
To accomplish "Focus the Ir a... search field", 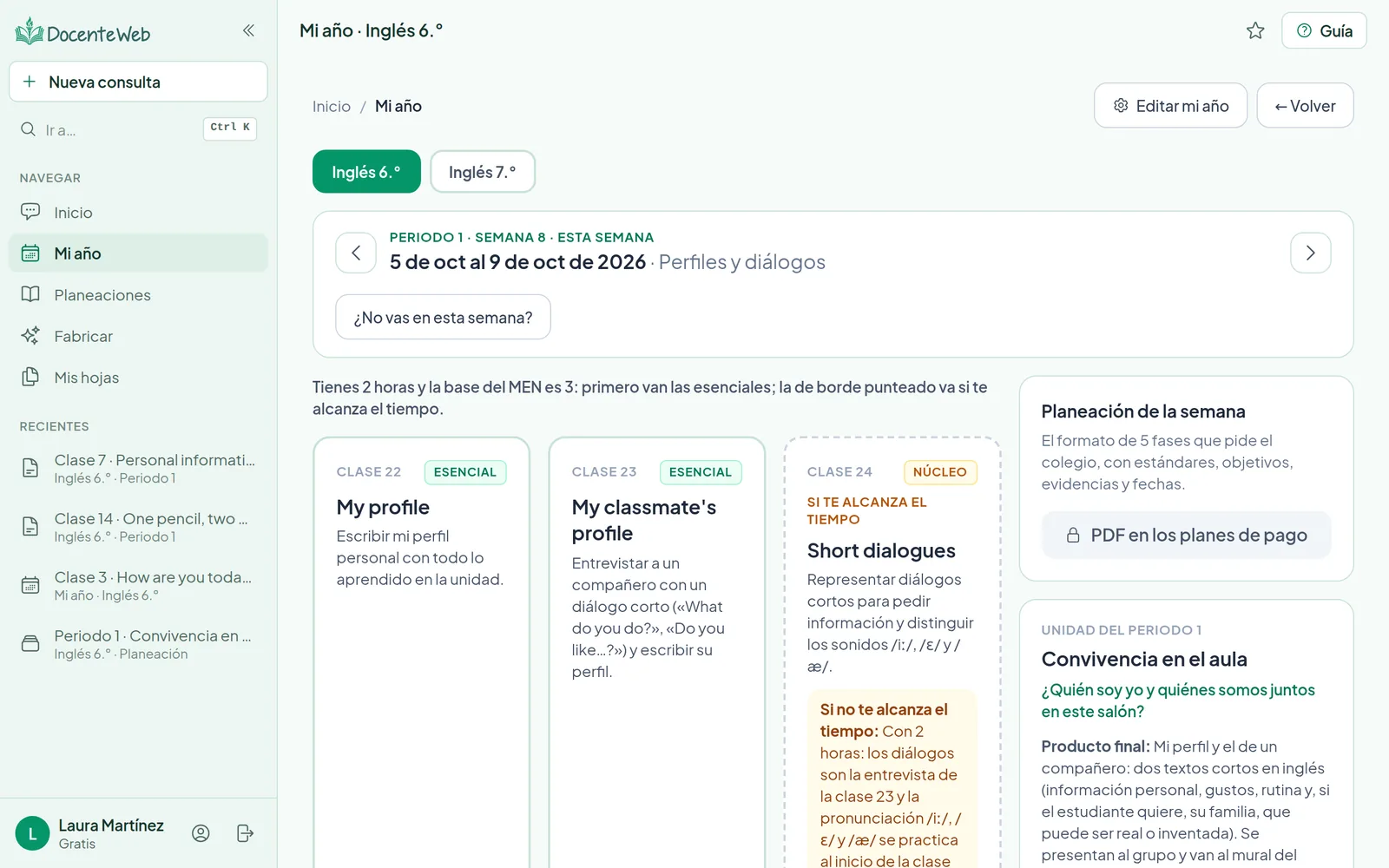I will click(x=138, y=129).
